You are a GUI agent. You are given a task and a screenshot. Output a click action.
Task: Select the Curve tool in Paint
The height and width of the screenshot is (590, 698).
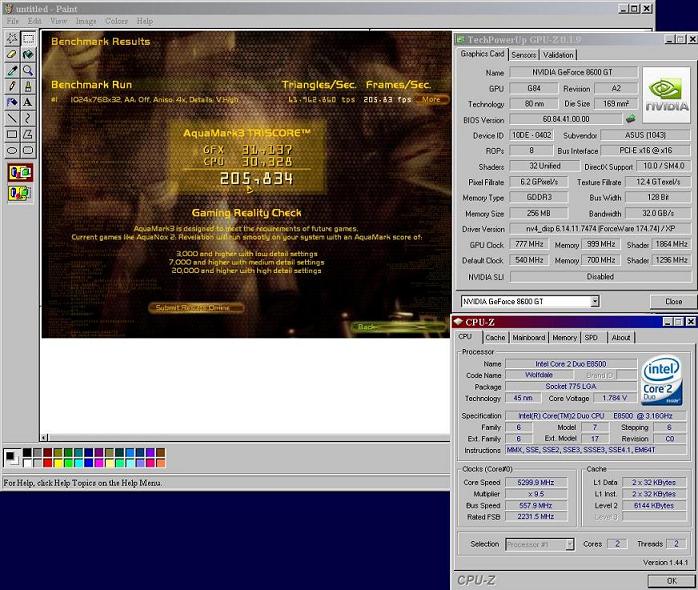pyautogui.click(x=28, y=118)
